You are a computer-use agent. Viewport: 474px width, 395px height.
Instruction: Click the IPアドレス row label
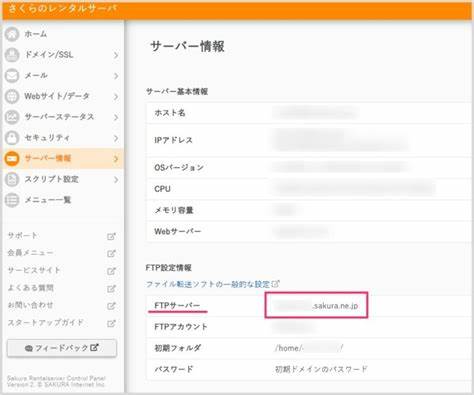point(173,140)
